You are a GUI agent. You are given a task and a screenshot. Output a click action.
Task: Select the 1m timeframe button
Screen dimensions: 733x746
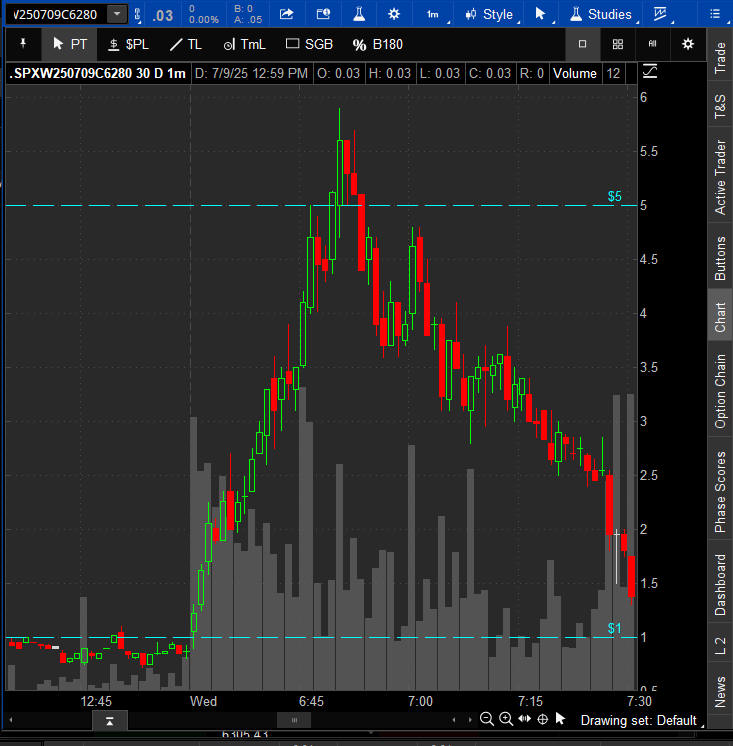click(x=432, y=14)
